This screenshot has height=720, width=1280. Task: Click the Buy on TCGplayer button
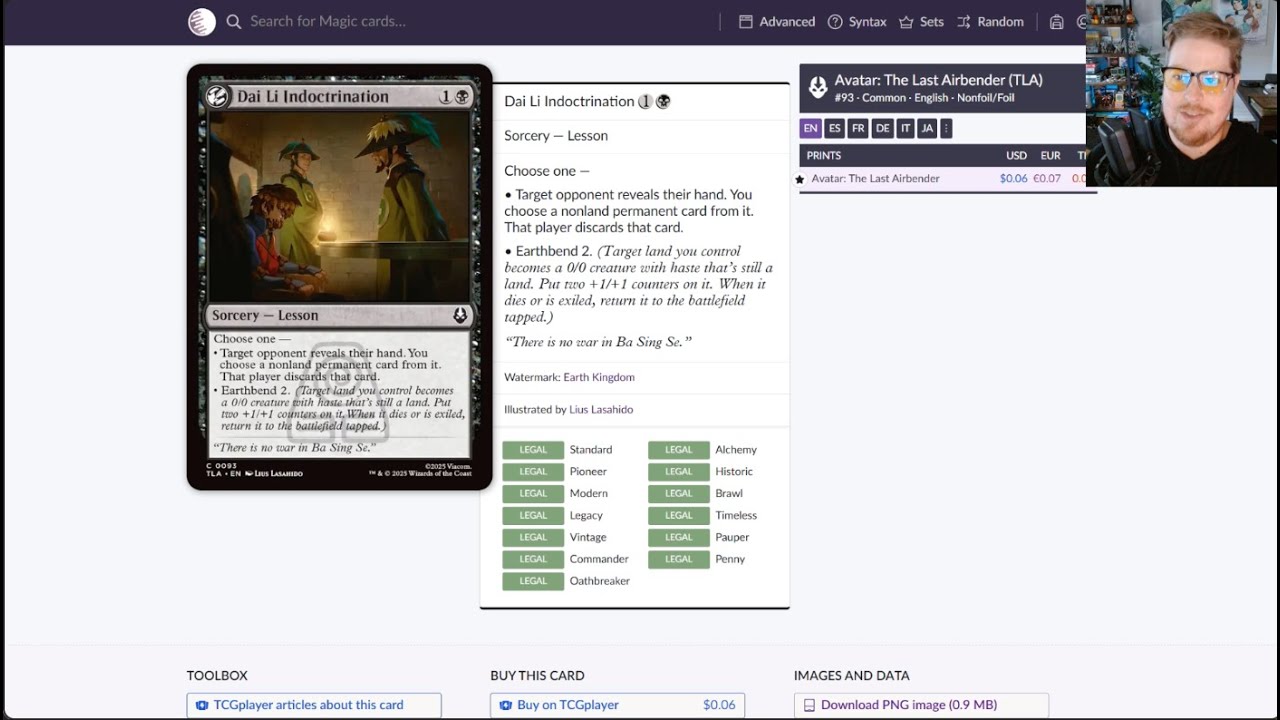(617, 705)
